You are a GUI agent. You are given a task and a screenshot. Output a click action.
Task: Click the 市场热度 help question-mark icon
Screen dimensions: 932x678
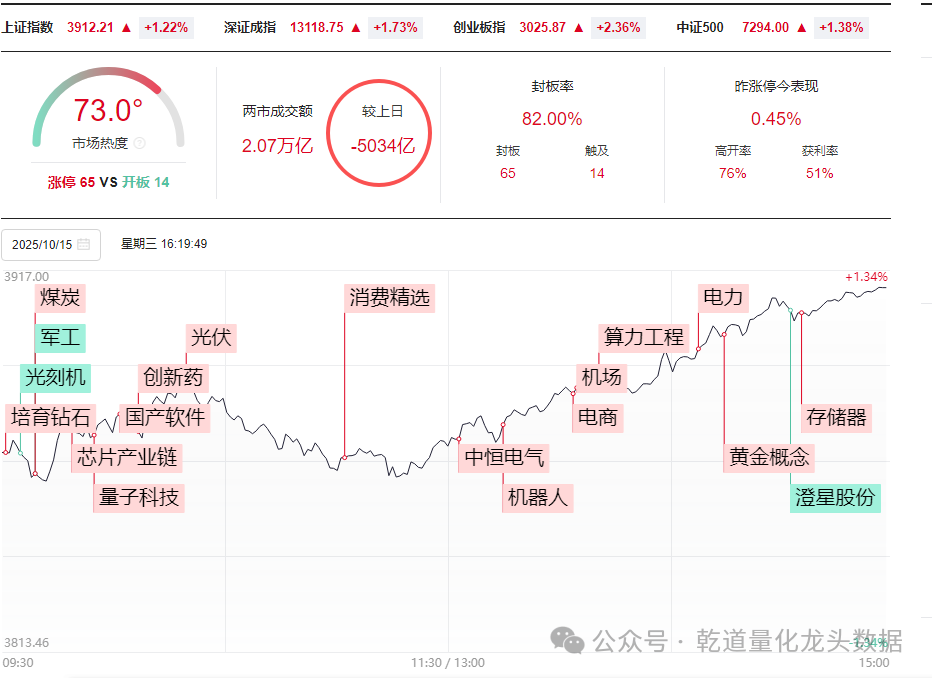[x=140, y=144]
